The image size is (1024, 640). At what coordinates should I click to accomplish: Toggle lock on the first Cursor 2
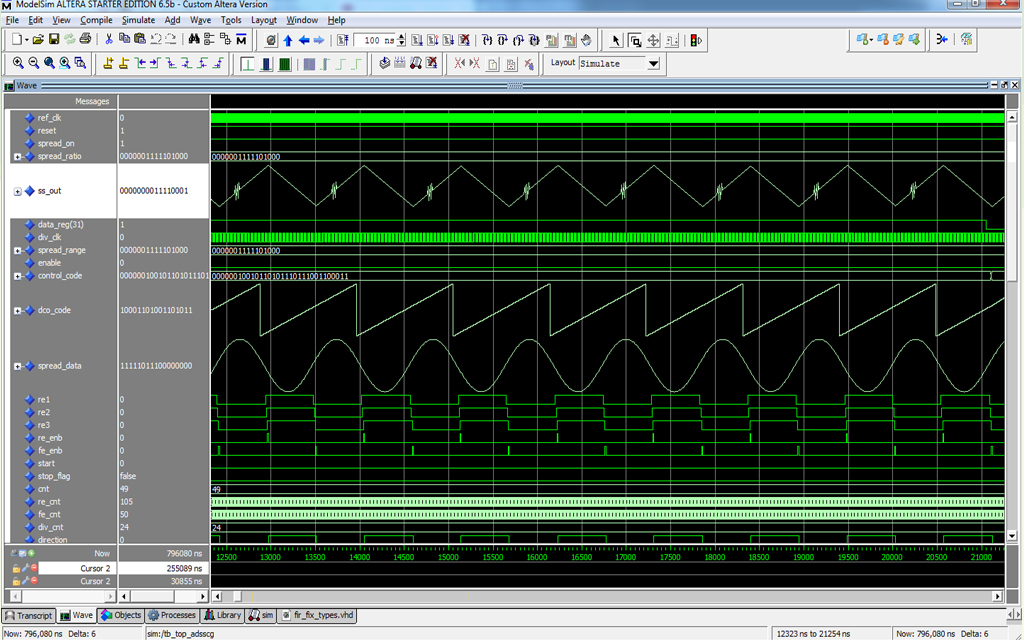click(17, 568)
